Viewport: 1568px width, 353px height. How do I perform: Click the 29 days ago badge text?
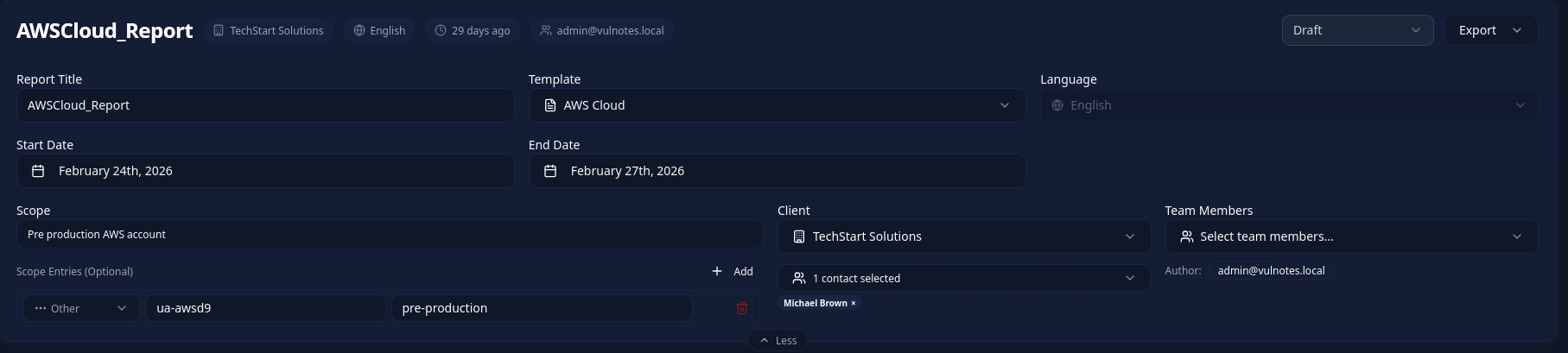[481, 30]
